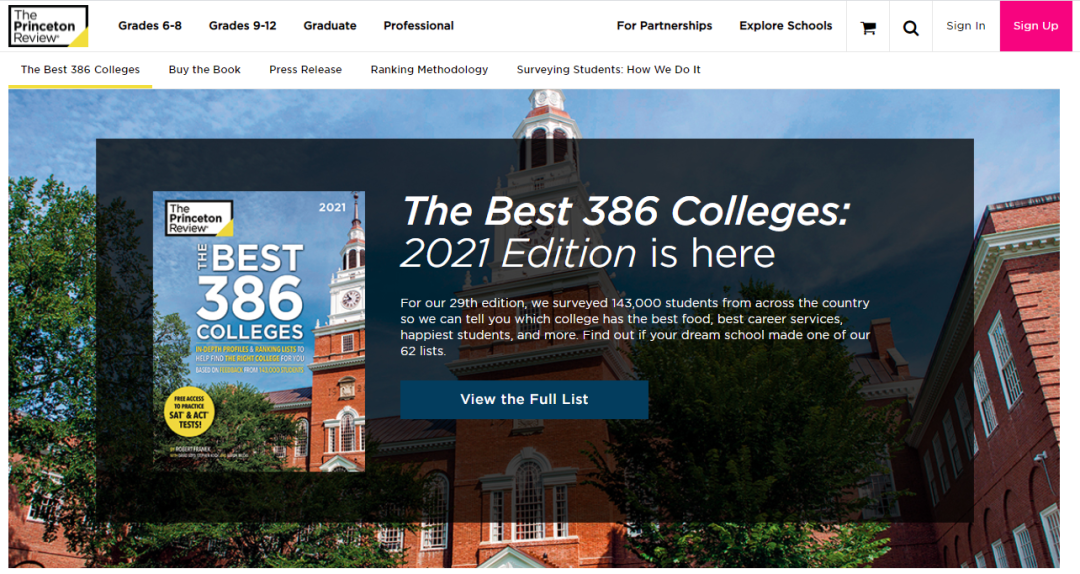Click the paragraph starting 'For our 29th edition'
Image resolution: width=1080 pixels, height=574 pixels.
pos(635,327)
